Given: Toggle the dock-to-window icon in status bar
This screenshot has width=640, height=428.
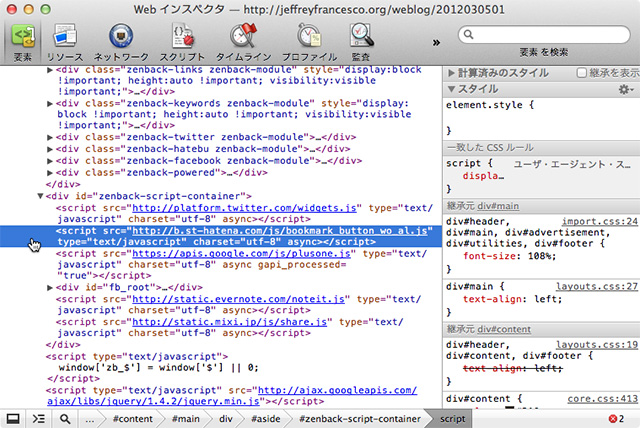Looking at the screenshot, I should pyautogui.click(x=13, y=419).
